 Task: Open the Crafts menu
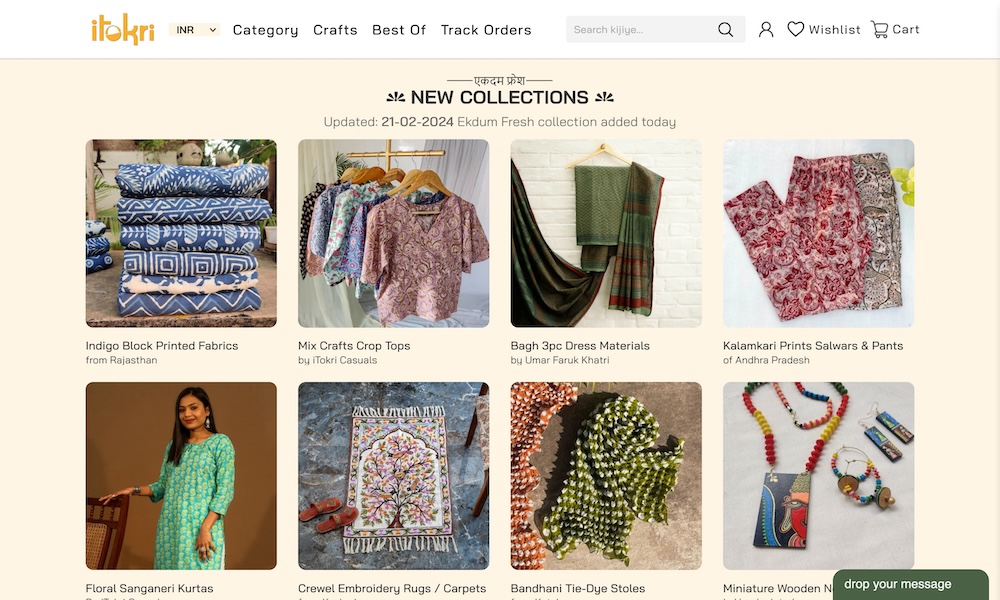[x=335, y=30]
